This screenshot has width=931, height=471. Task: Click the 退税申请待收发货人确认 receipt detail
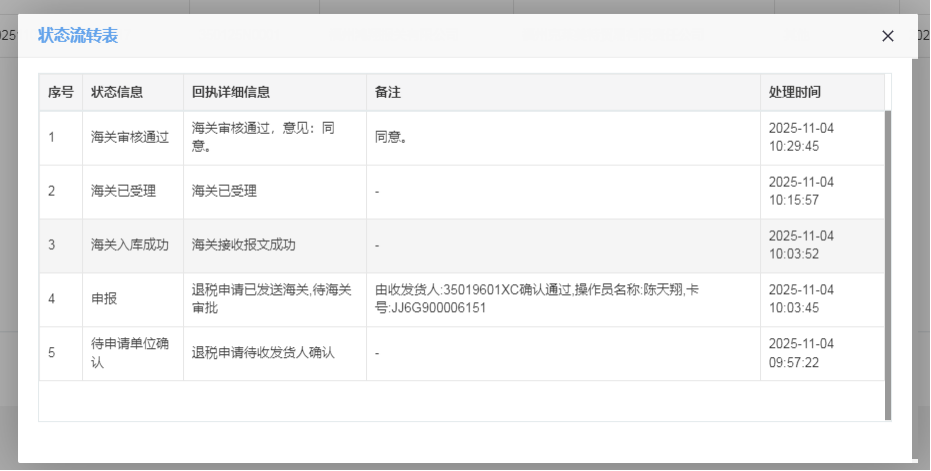(263, 353)
